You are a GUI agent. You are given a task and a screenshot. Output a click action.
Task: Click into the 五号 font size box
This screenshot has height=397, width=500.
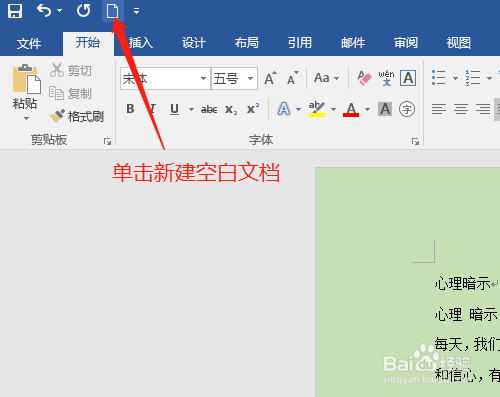click(229, 79)
